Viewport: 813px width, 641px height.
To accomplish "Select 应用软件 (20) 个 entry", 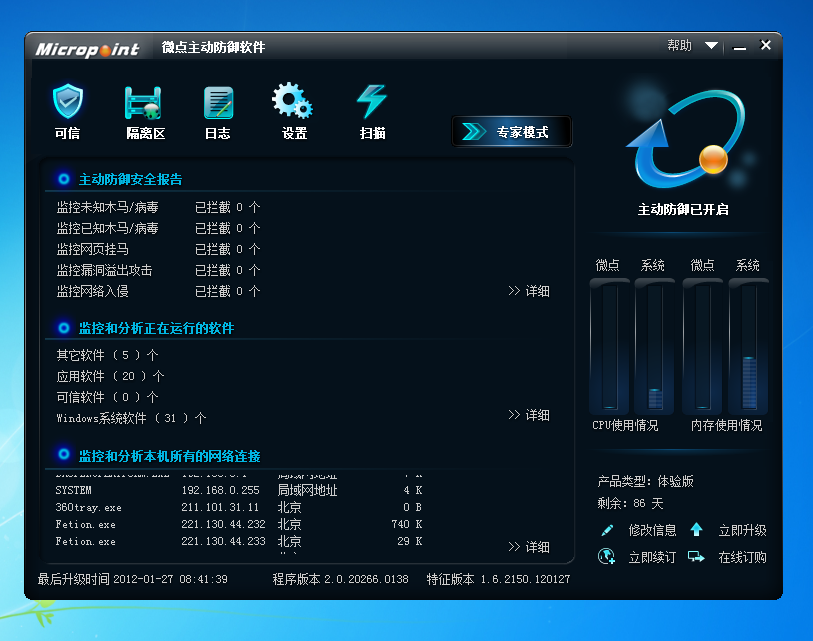I will coord(110,376).
